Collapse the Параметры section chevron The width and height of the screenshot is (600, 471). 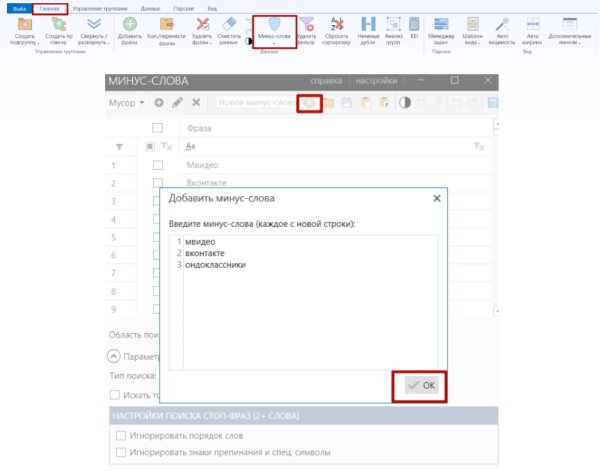pos(114,355)
